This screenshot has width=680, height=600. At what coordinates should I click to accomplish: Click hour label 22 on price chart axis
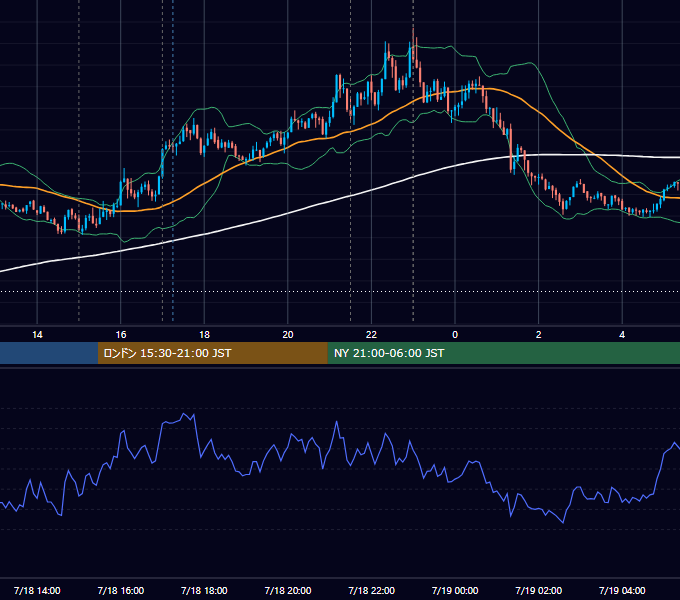click(x=372, y=335)
